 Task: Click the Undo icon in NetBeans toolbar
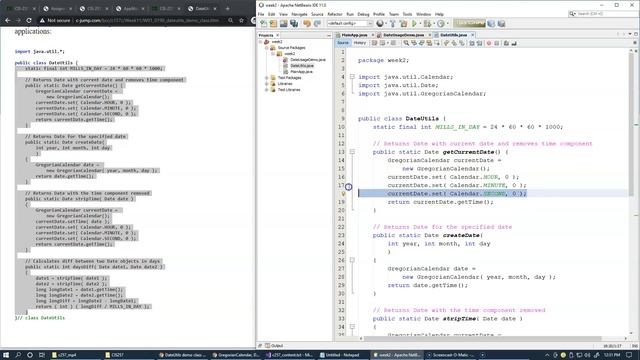[x=307, y=24]
